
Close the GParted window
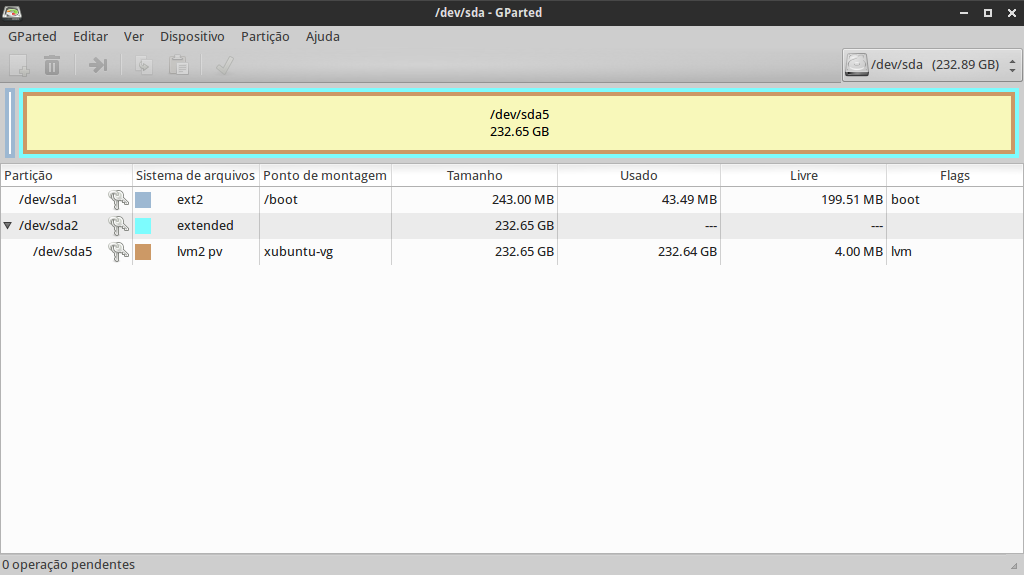click(1012, 13)
